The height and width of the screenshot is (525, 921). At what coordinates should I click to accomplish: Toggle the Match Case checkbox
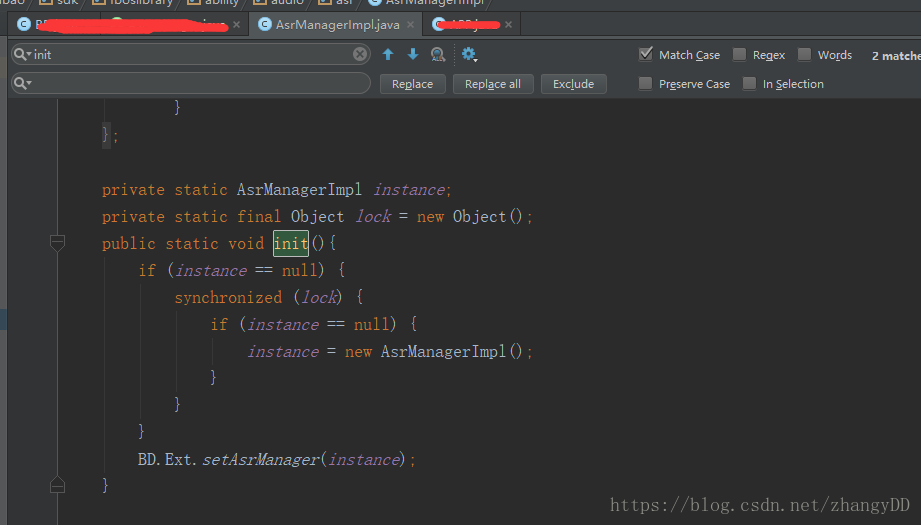coord(646,54)
